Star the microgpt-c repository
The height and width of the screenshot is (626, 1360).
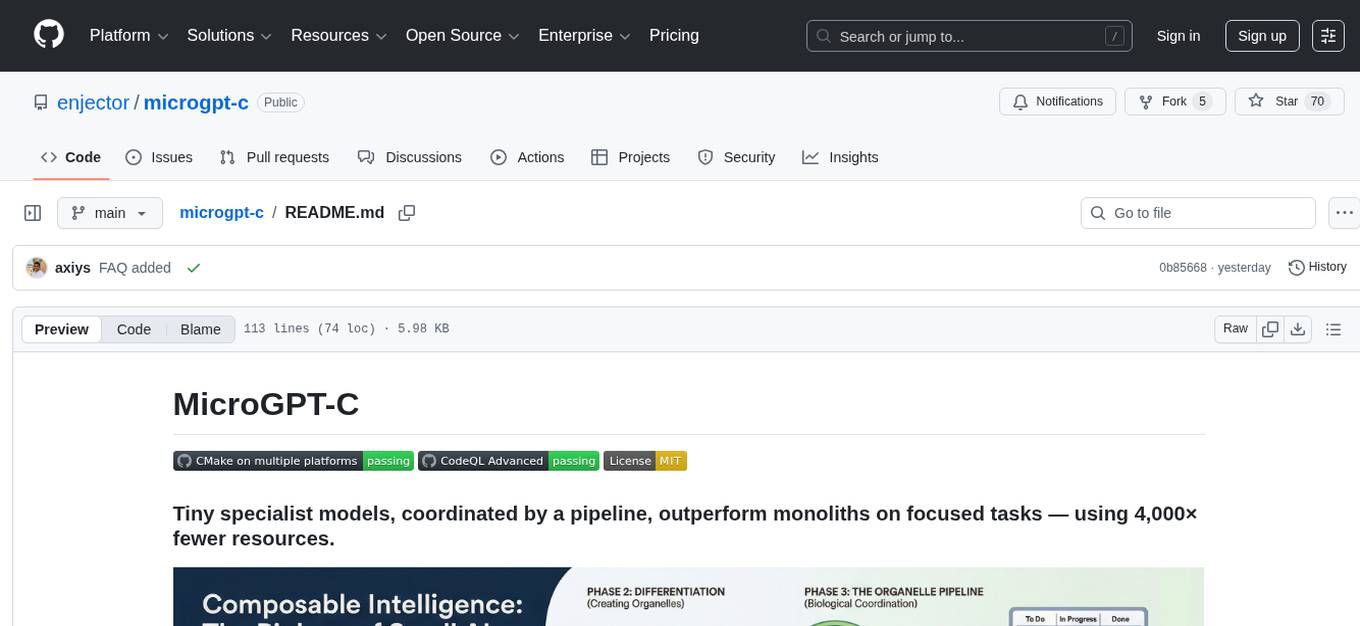pyautogui.click(x=1289, y=101)
